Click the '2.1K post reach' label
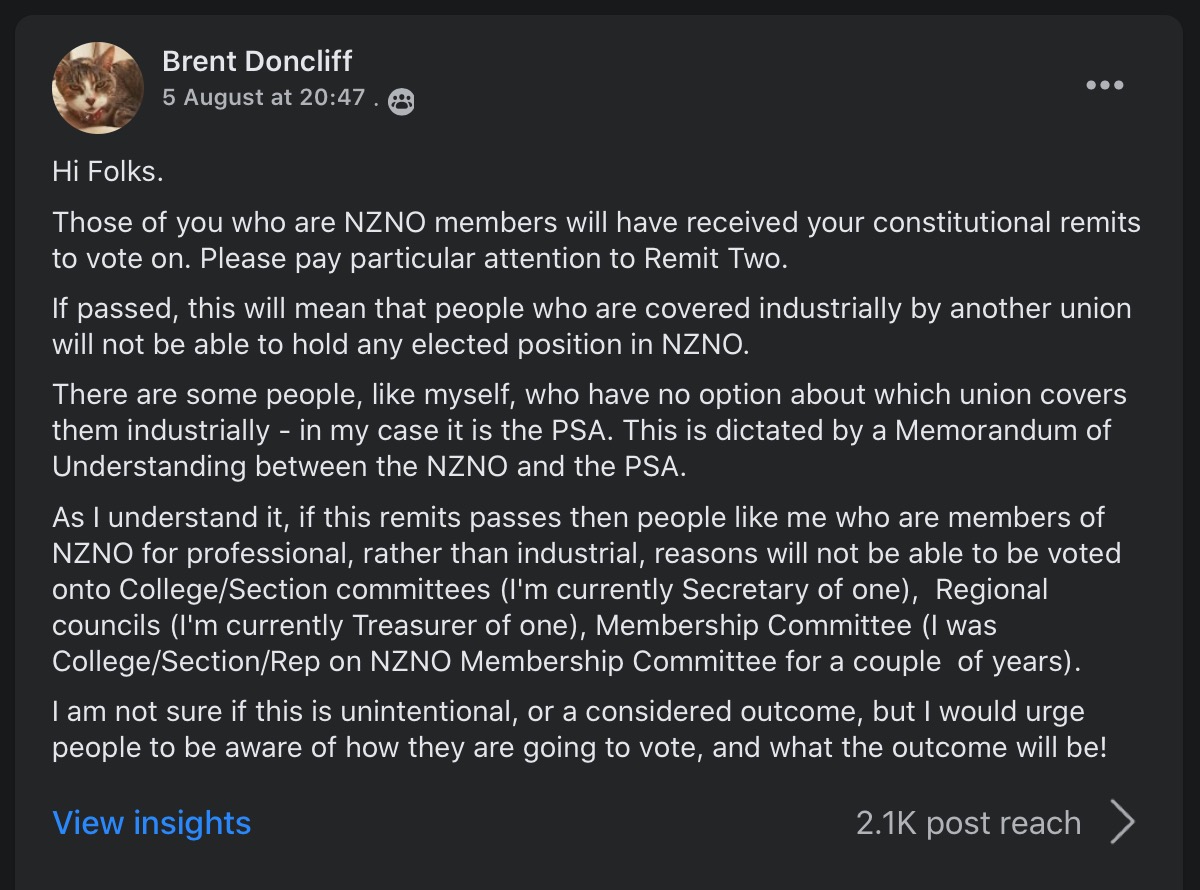 pos(968,823)
